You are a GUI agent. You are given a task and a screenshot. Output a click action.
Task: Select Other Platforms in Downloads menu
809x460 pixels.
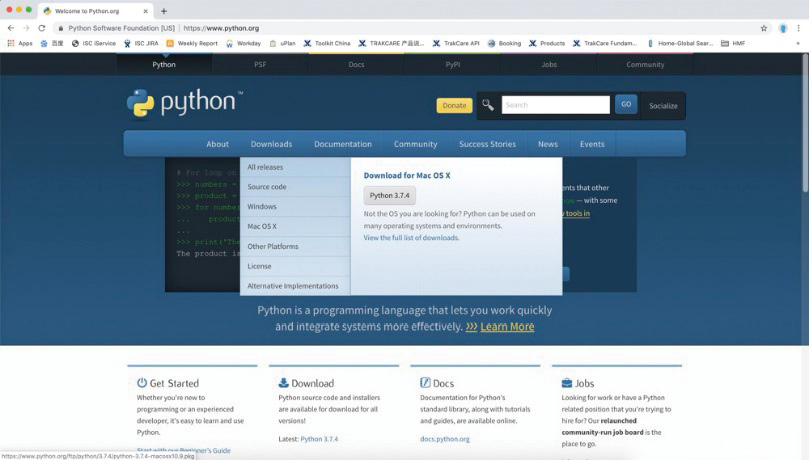coord(295,247)
